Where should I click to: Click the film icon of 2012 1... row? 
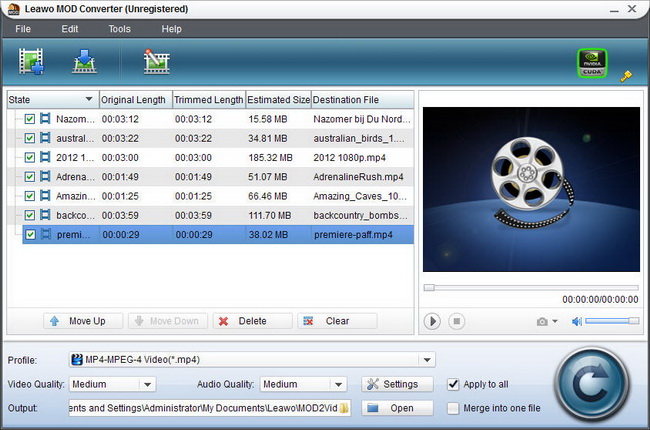[45, 157]
